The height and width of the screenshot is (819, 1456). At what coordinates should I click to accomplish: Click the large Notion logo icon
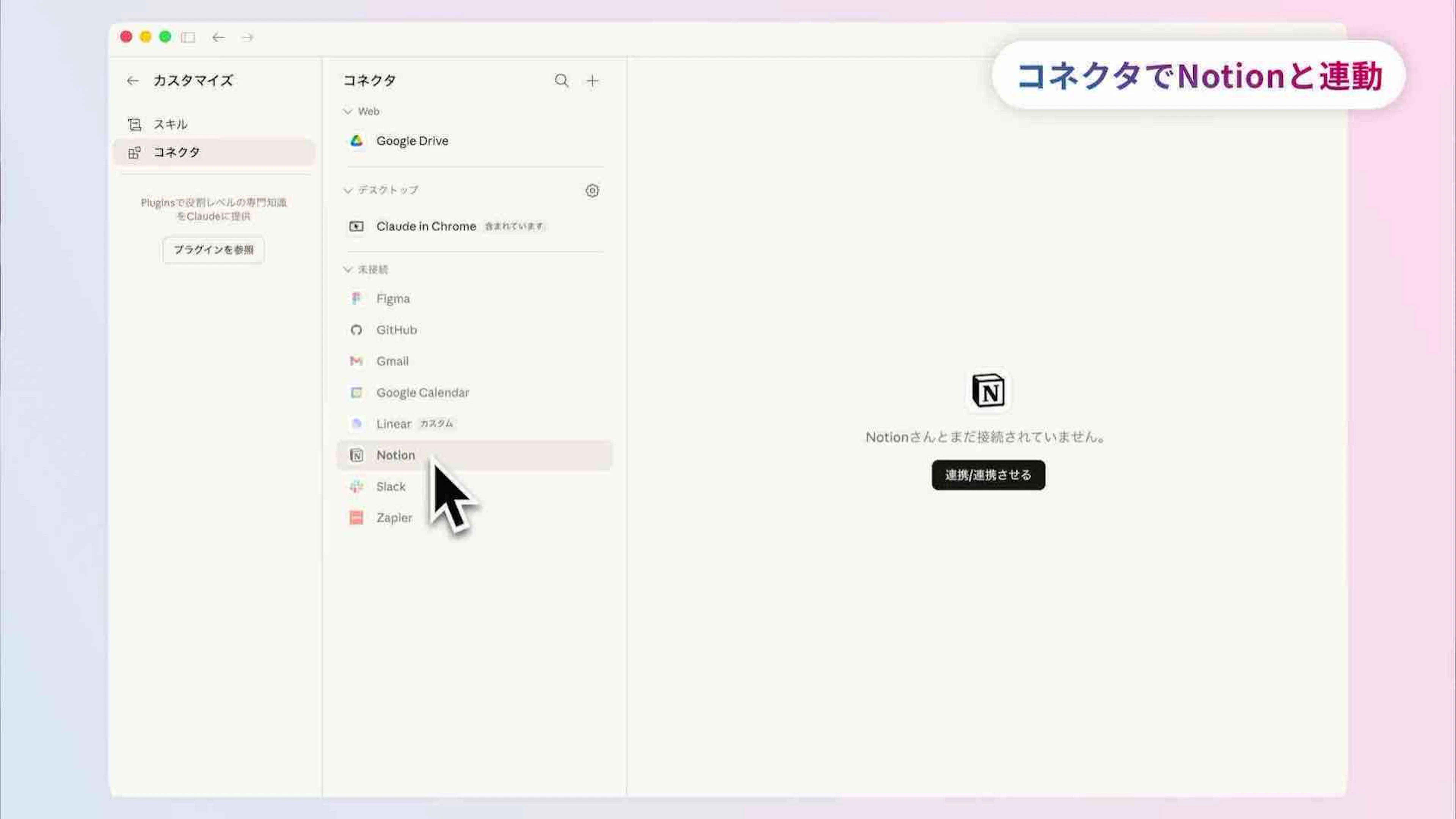tap(987, 391)
